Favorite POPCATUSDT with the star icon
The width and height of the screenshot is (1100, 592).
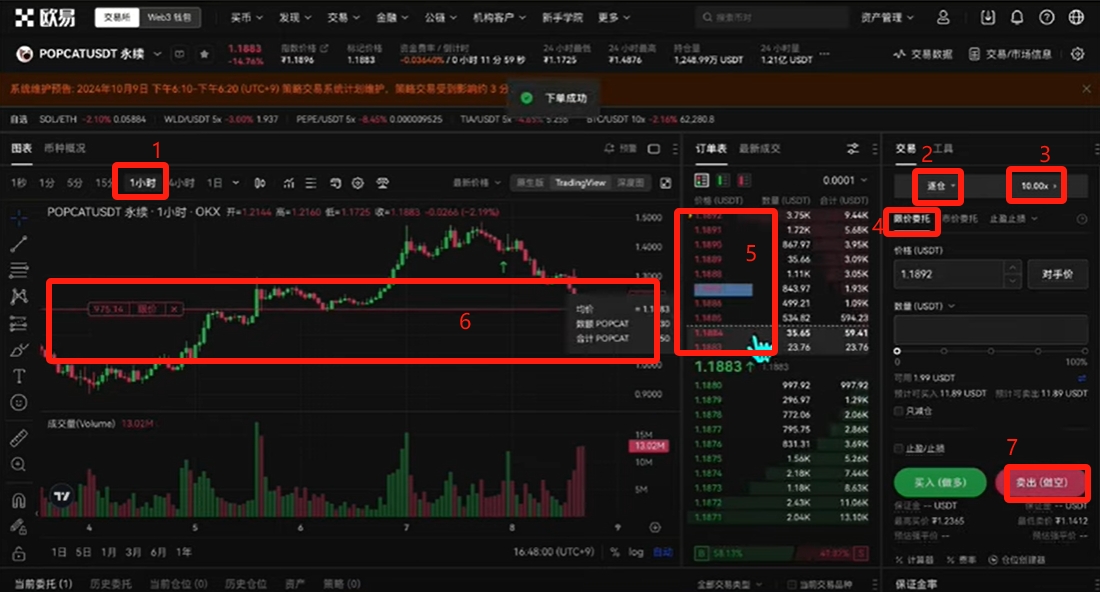coord(205,54)
